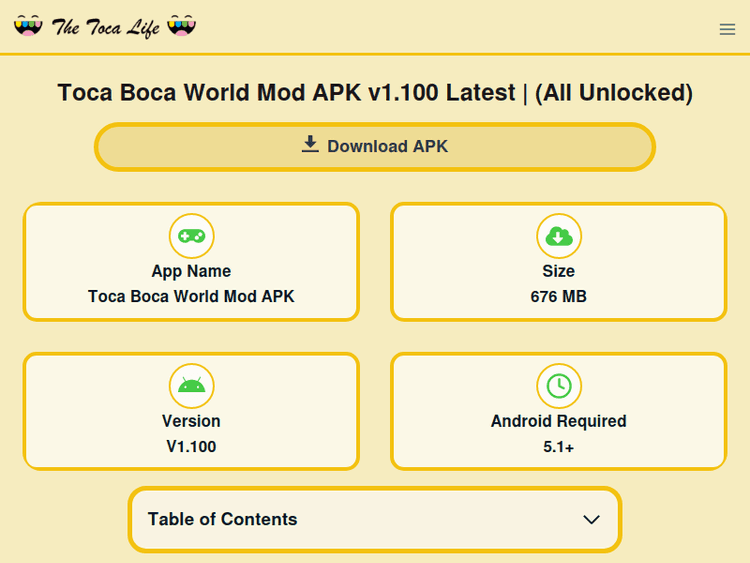Image resolution: width=750 pixels, height=563 pixels.
Task: Click the Size 676 MB card
Action: coord(558,262)
